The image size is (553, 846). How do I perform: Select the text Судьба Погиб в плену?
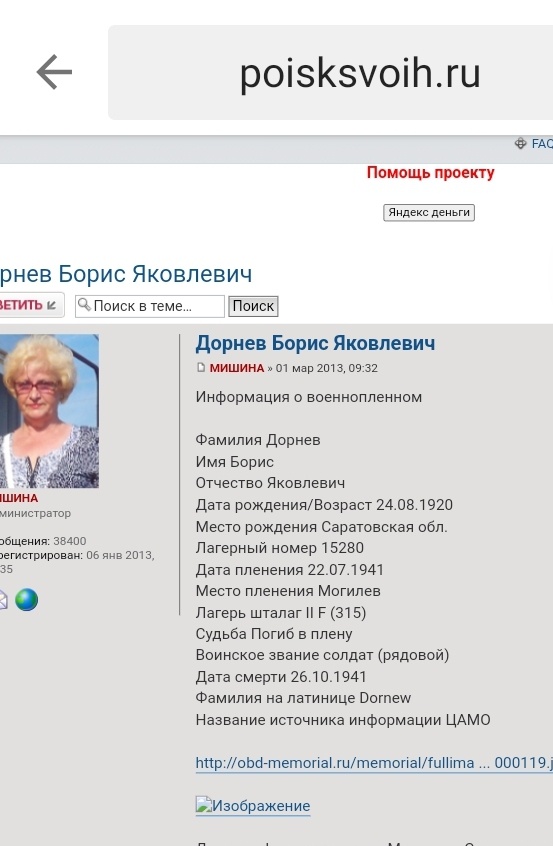click(x=274, y=634)
